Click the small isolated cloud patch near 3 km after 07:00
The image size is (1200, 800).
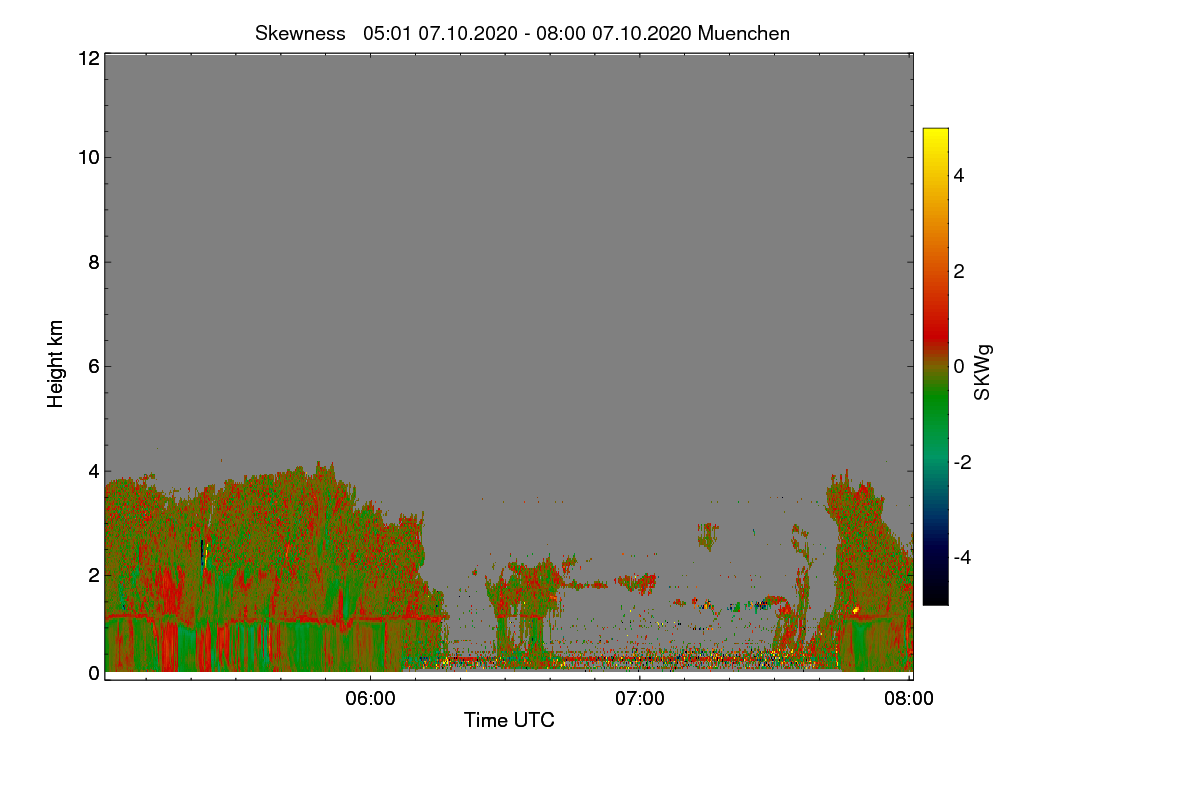pyautogui.click(x=708, y=536)
